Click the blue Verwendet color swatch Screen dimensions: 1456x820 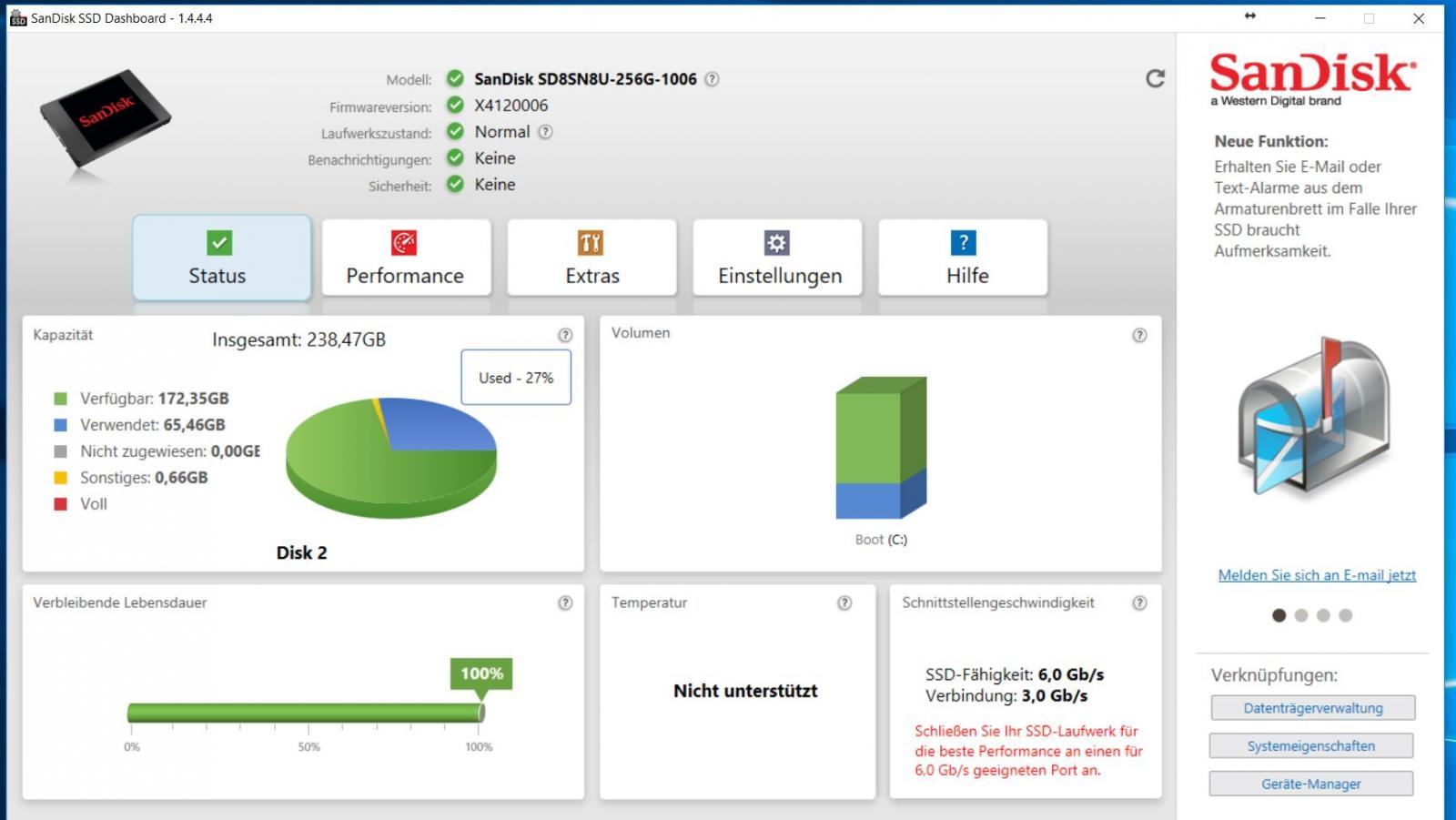pos(61,425)
